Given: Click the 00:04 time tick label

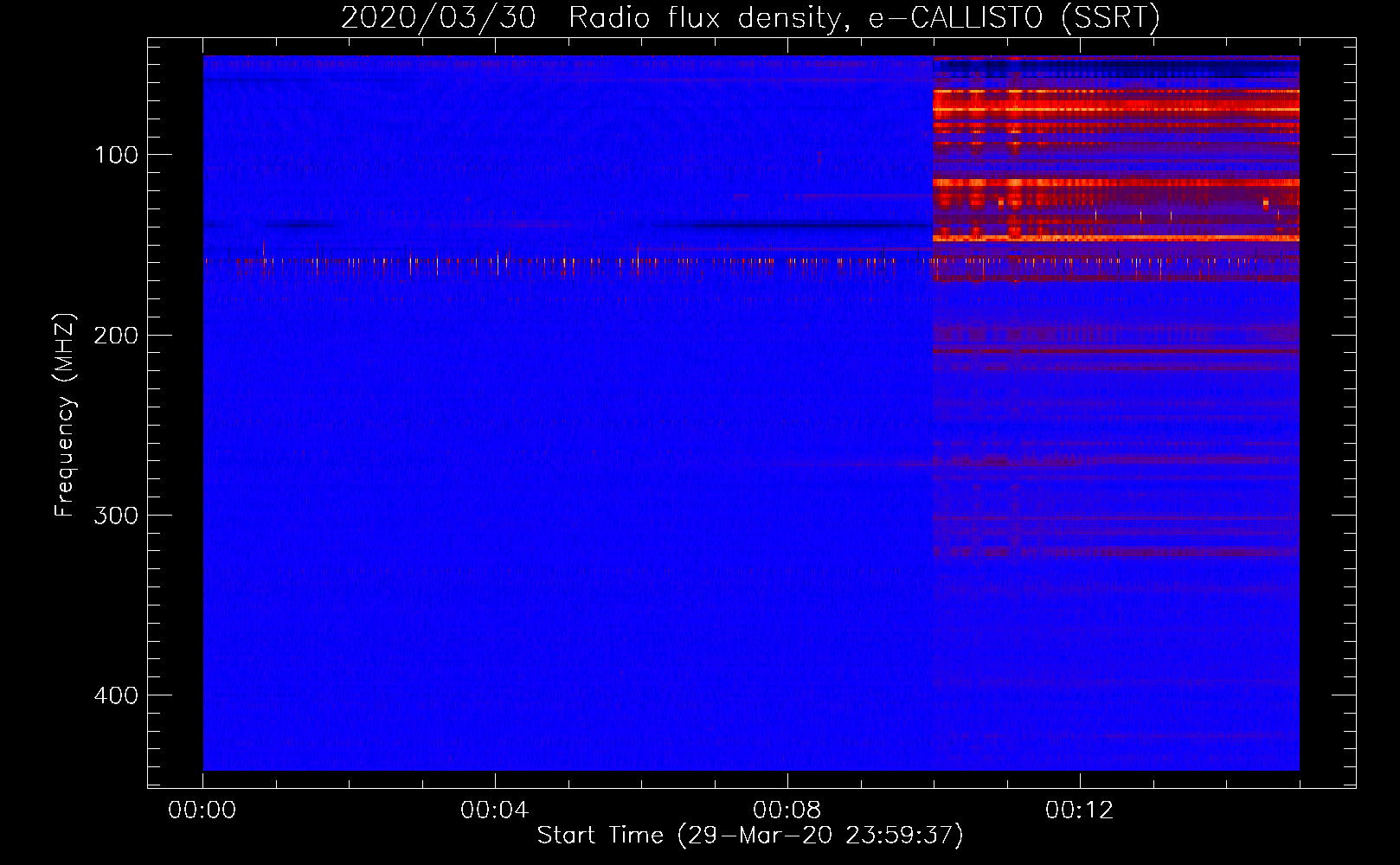Looking at the screenshot, I should (x=495, y=811).
